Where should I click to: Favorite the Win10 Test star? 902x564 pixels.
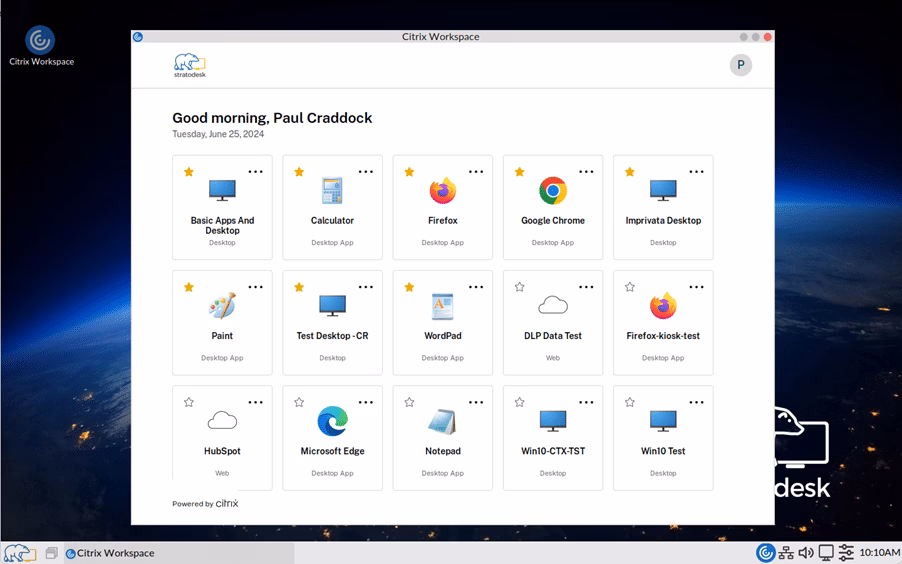(x=630, y=402)
